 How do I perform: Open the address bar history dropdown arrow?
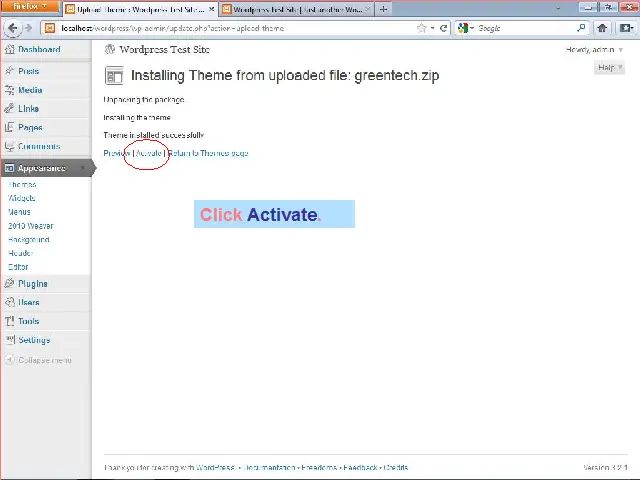433,28
